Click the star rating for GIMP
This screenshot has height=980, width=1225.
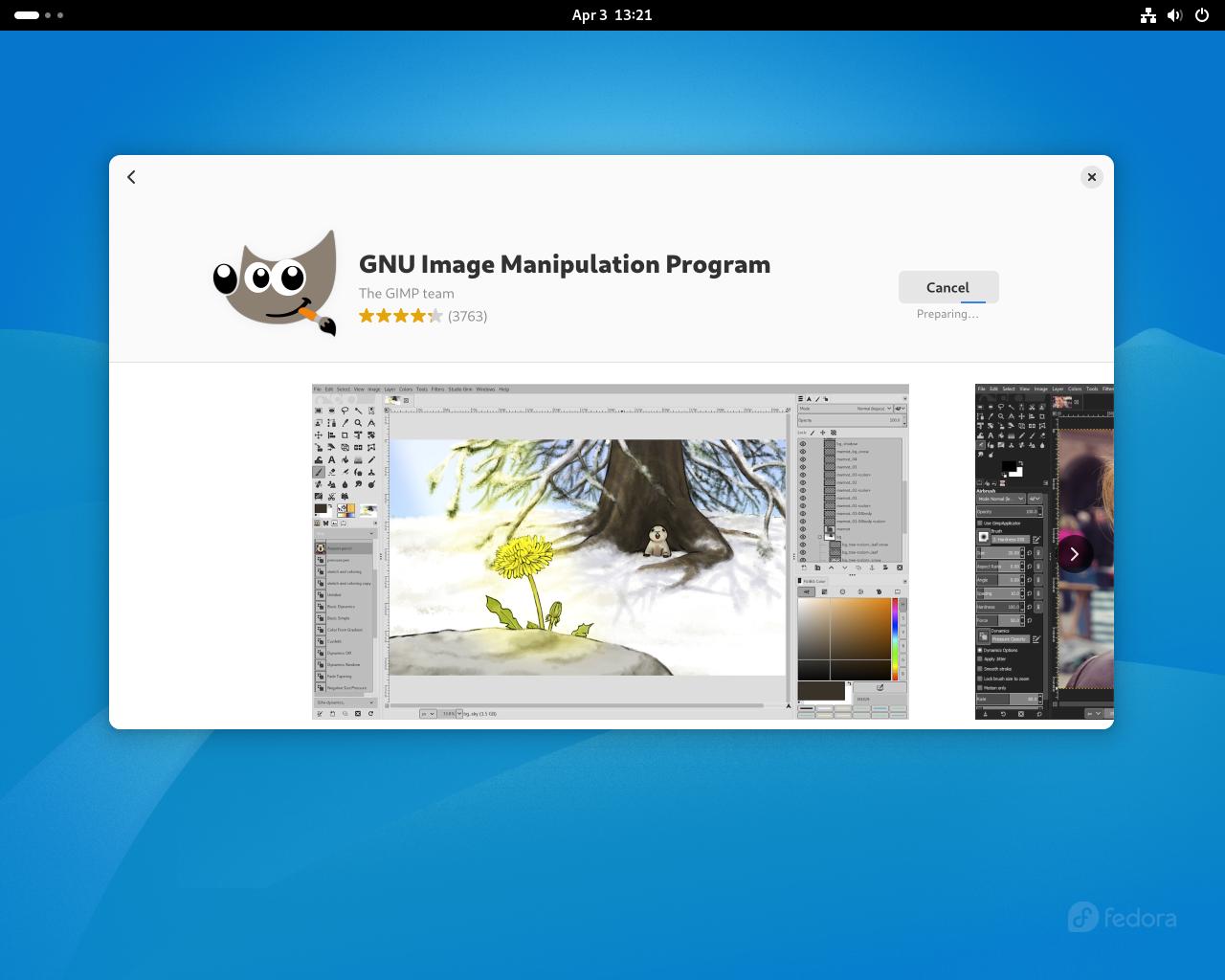401,316
